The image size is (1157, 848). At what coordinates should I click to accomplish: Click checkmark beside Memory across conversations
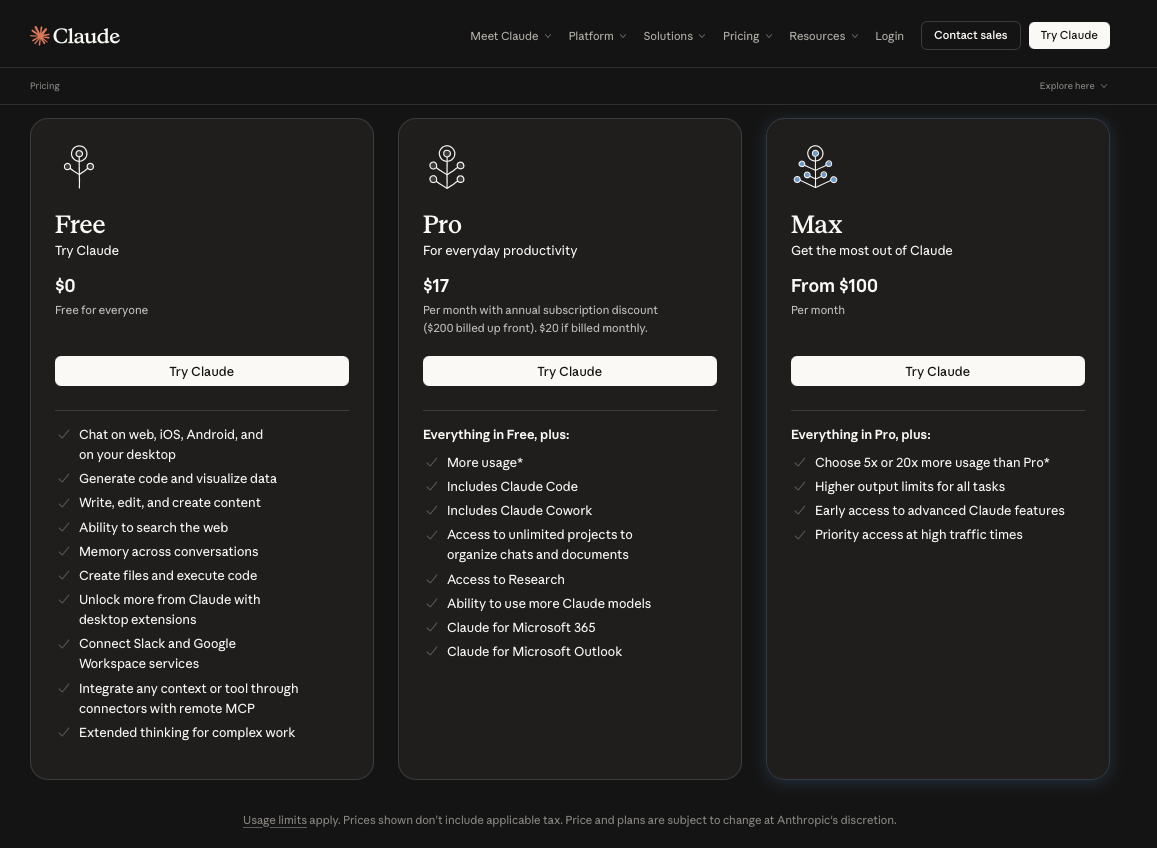click(x=64, y=551)
